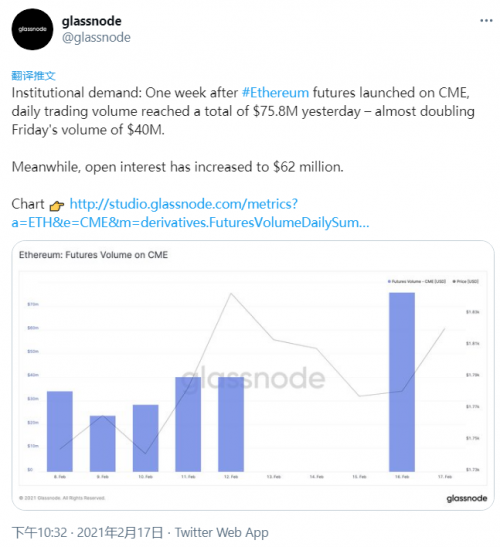Open the #Ethereum hashtag
The width and height of the screenshot is (500, 547).
point(275,93)
